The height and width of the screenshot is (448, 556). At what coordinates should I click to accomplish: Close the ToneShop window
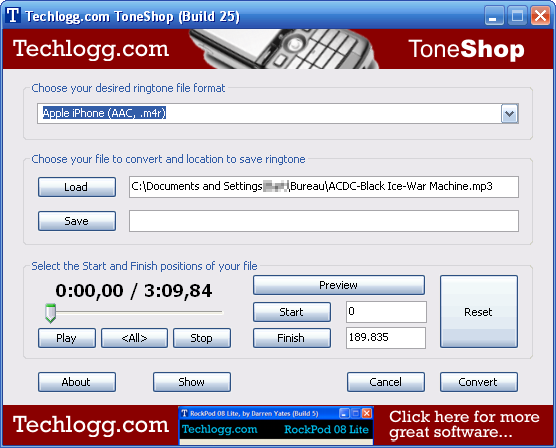(x=540, y=16)
